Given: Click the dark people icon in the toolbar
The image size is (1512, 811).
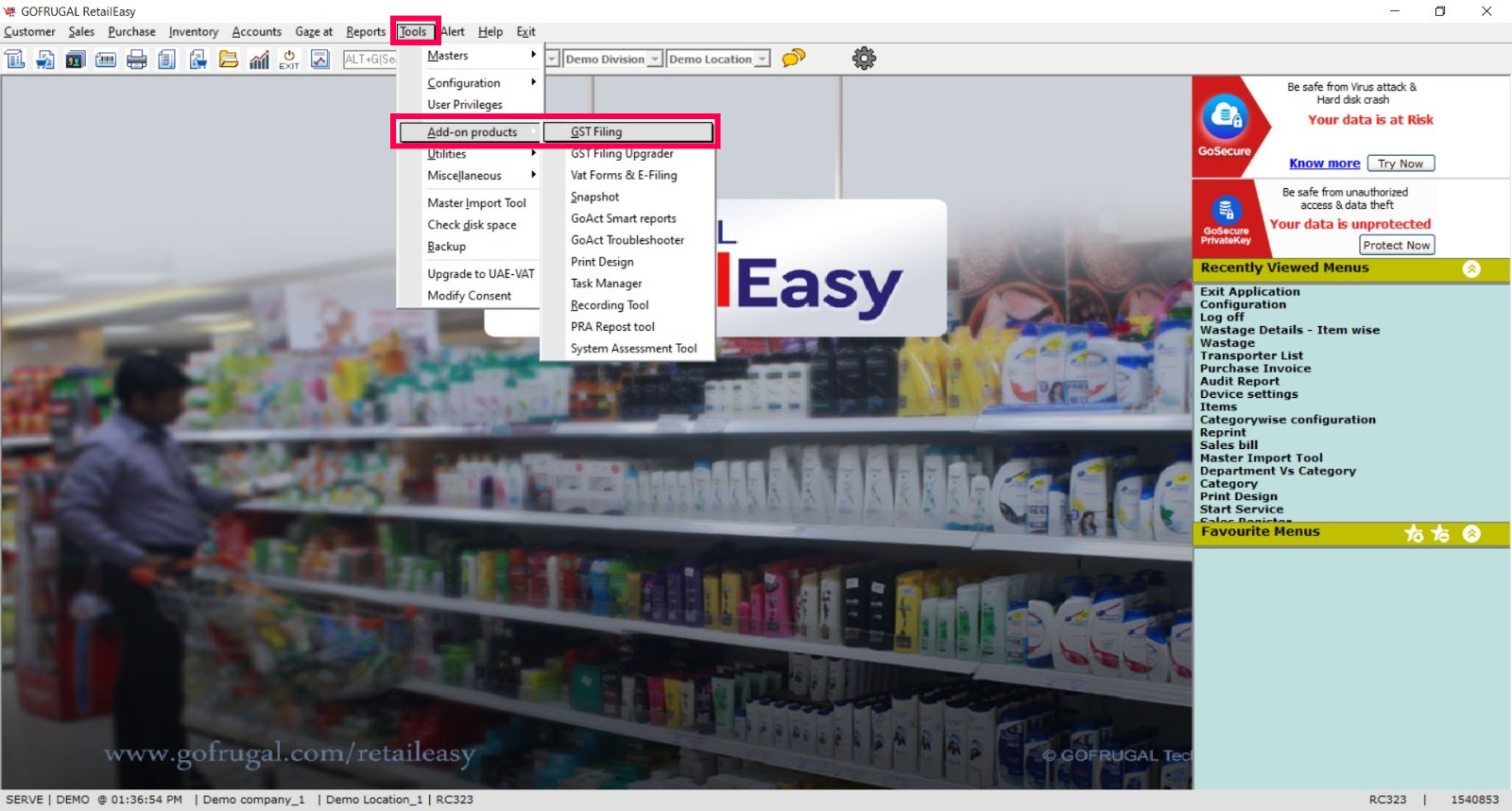Looking at the screenshot, I should pyautogui.click(x=76, y=60).
